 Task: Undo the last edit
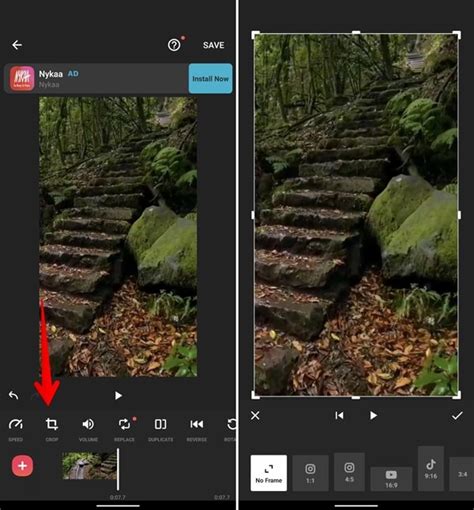click(13, 395)
